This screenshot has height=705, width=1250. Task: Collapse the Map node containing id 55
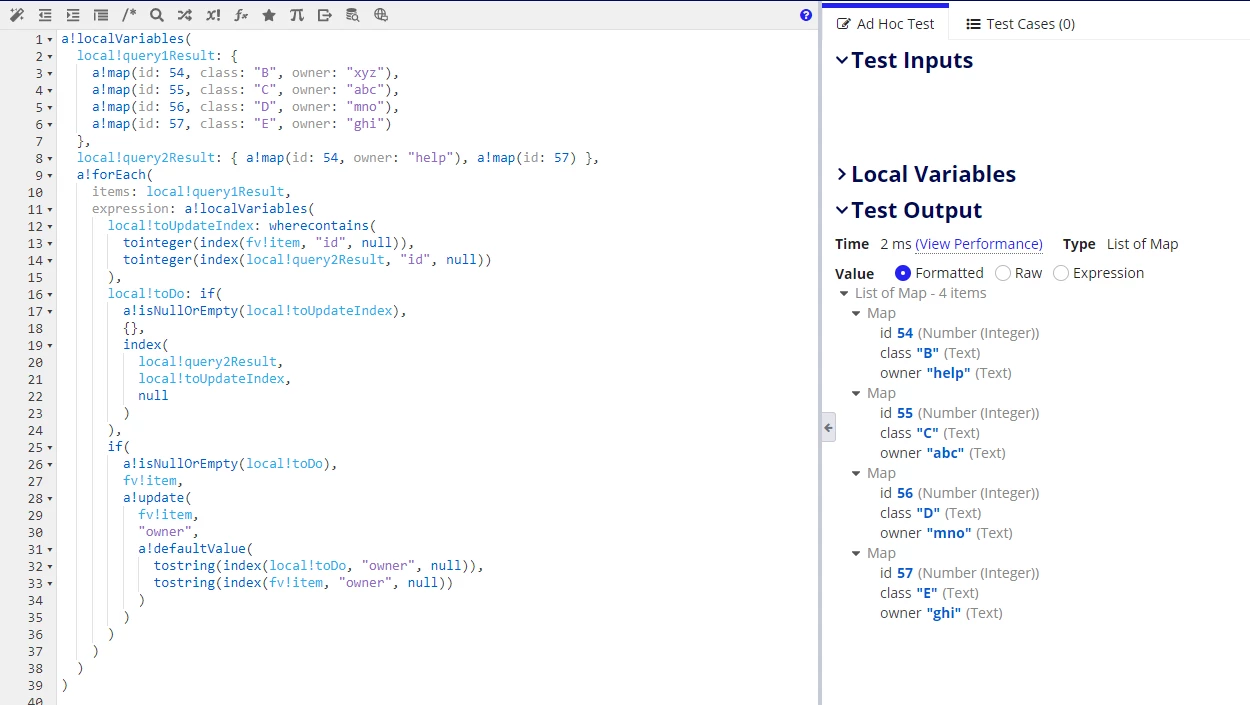(856, 393)
